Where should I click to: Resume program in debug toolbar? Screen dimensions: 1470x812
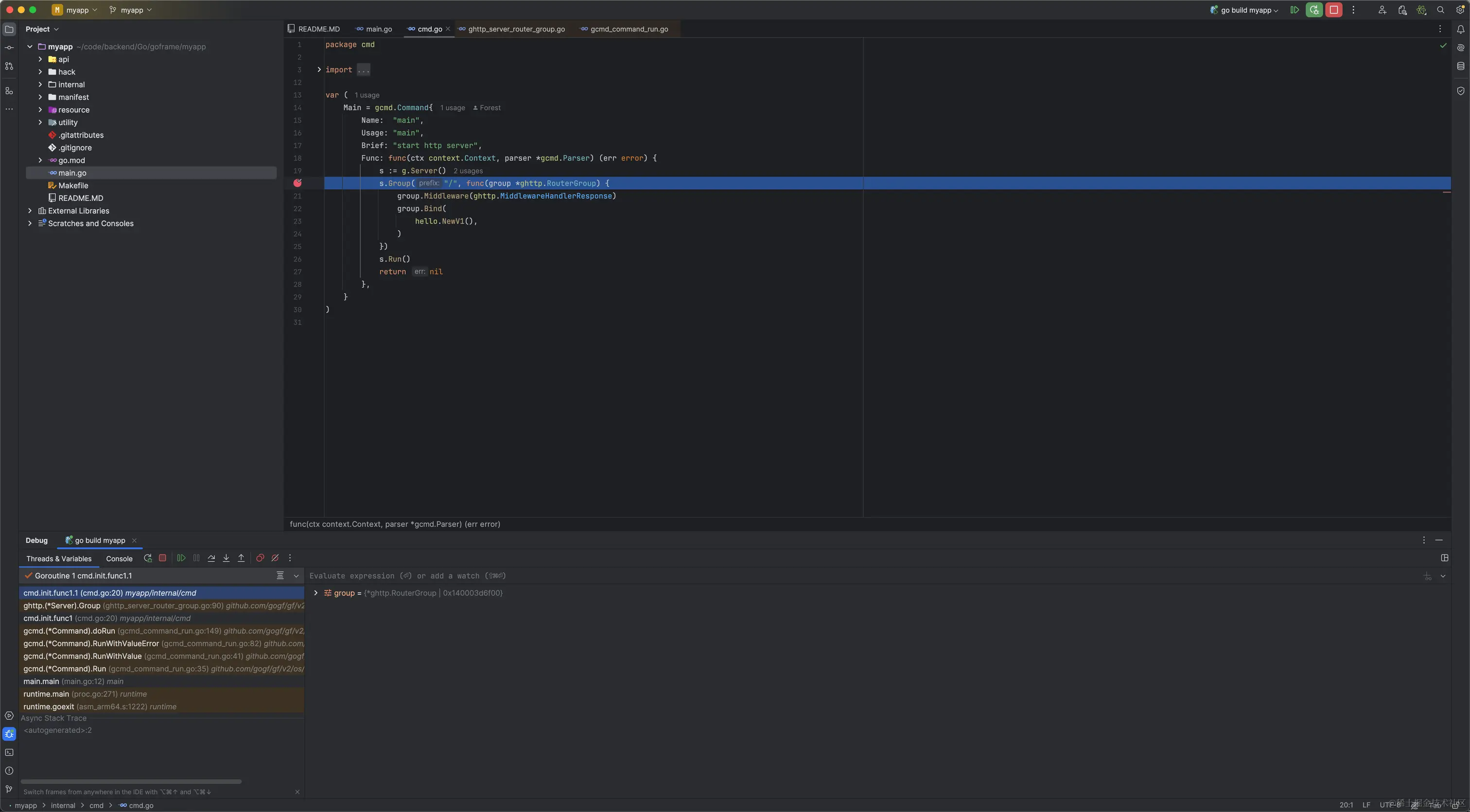[x=181, y=558]
